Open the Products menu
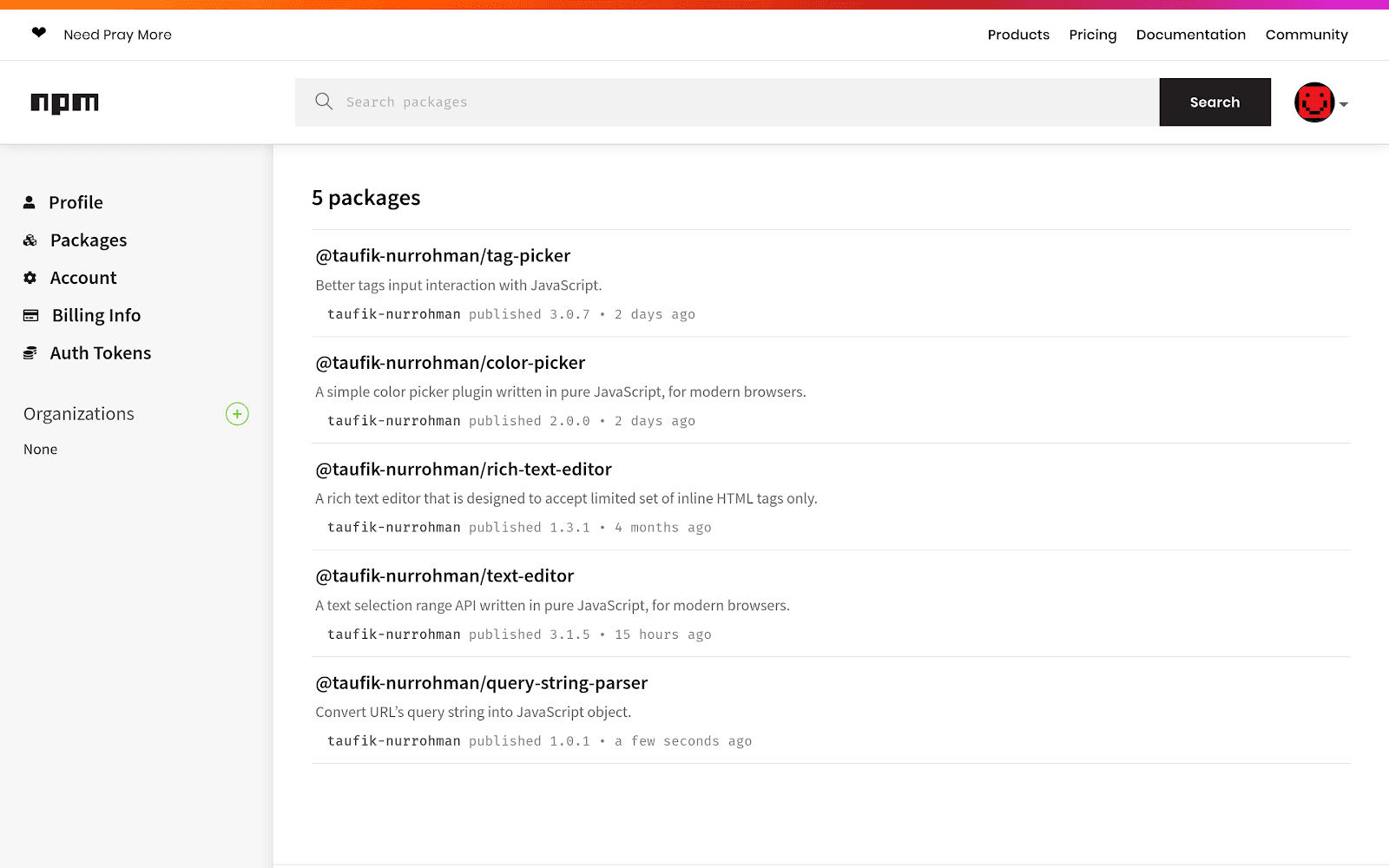This screenshot has height=868, width=1389. [x=1018, y=35]
